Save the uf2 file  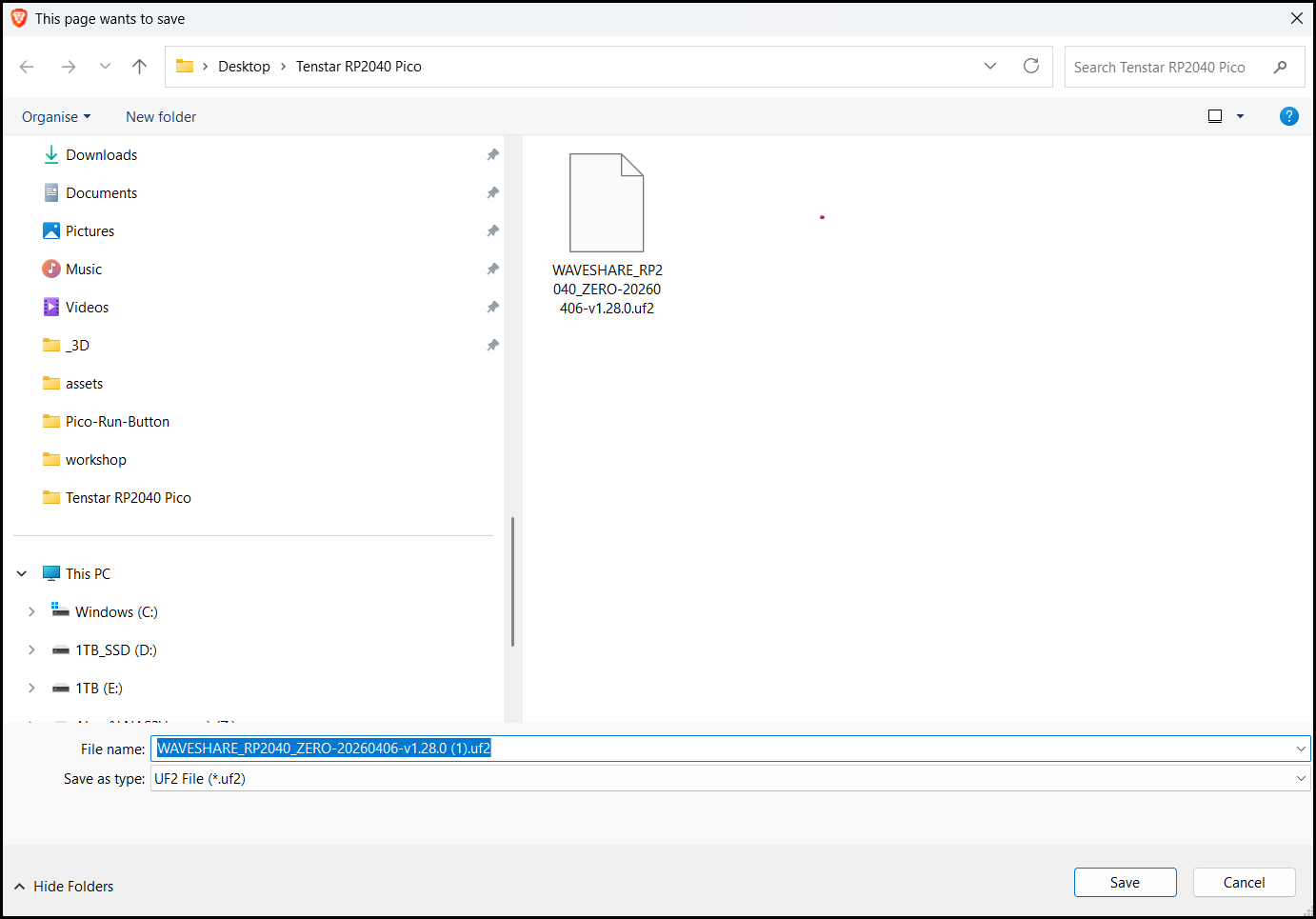click(1126, 883)
